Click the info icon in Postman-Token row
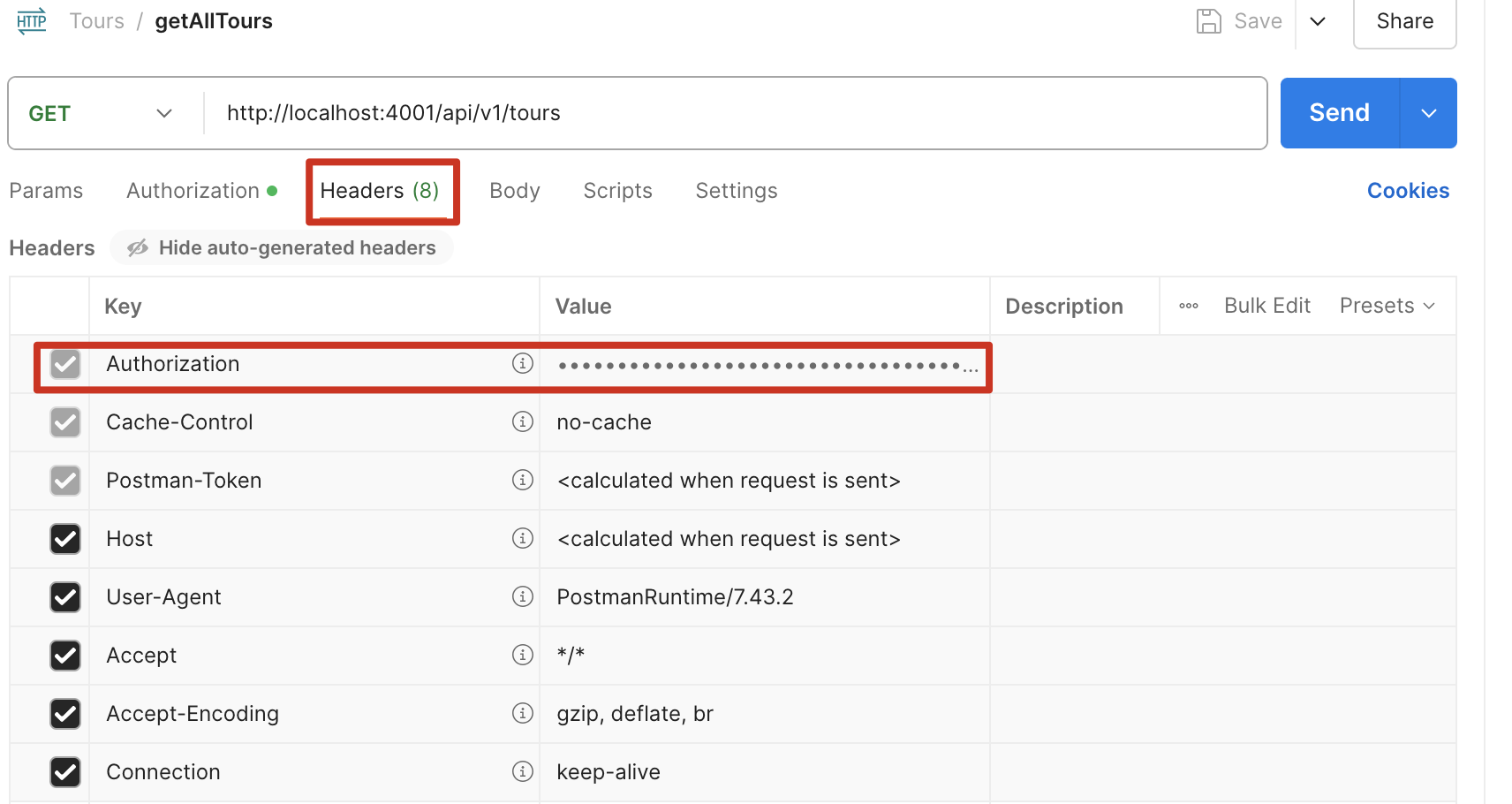This screenshot has width=1512, height=804. pyautogui.click(x=523, y=480)
